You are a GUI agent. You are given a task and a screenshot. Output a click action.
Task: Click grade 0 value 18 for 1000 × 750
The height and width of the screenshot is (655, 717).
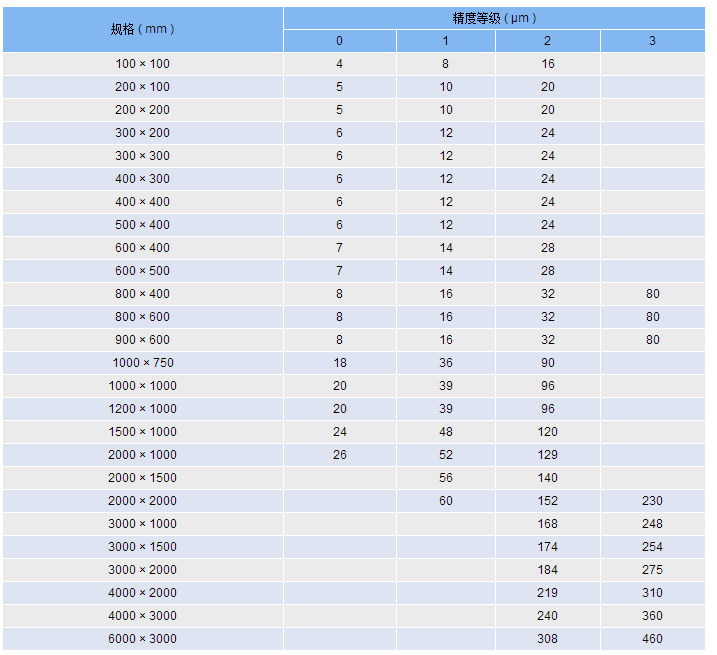(340, 363)
